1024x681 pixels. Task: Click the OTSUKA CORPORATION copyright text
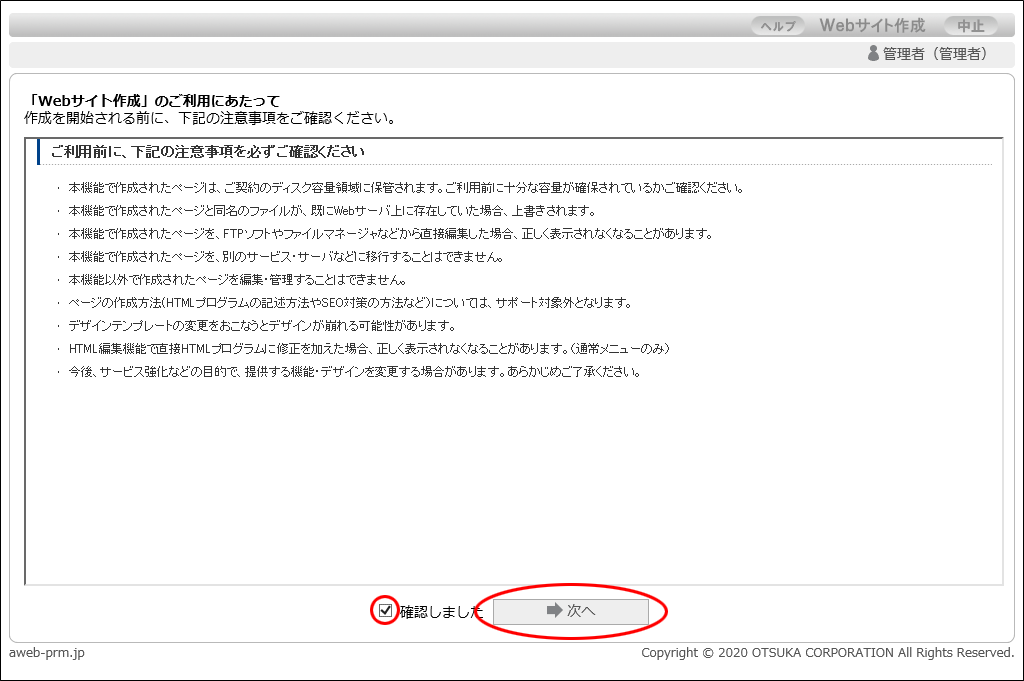click(827, 653)
